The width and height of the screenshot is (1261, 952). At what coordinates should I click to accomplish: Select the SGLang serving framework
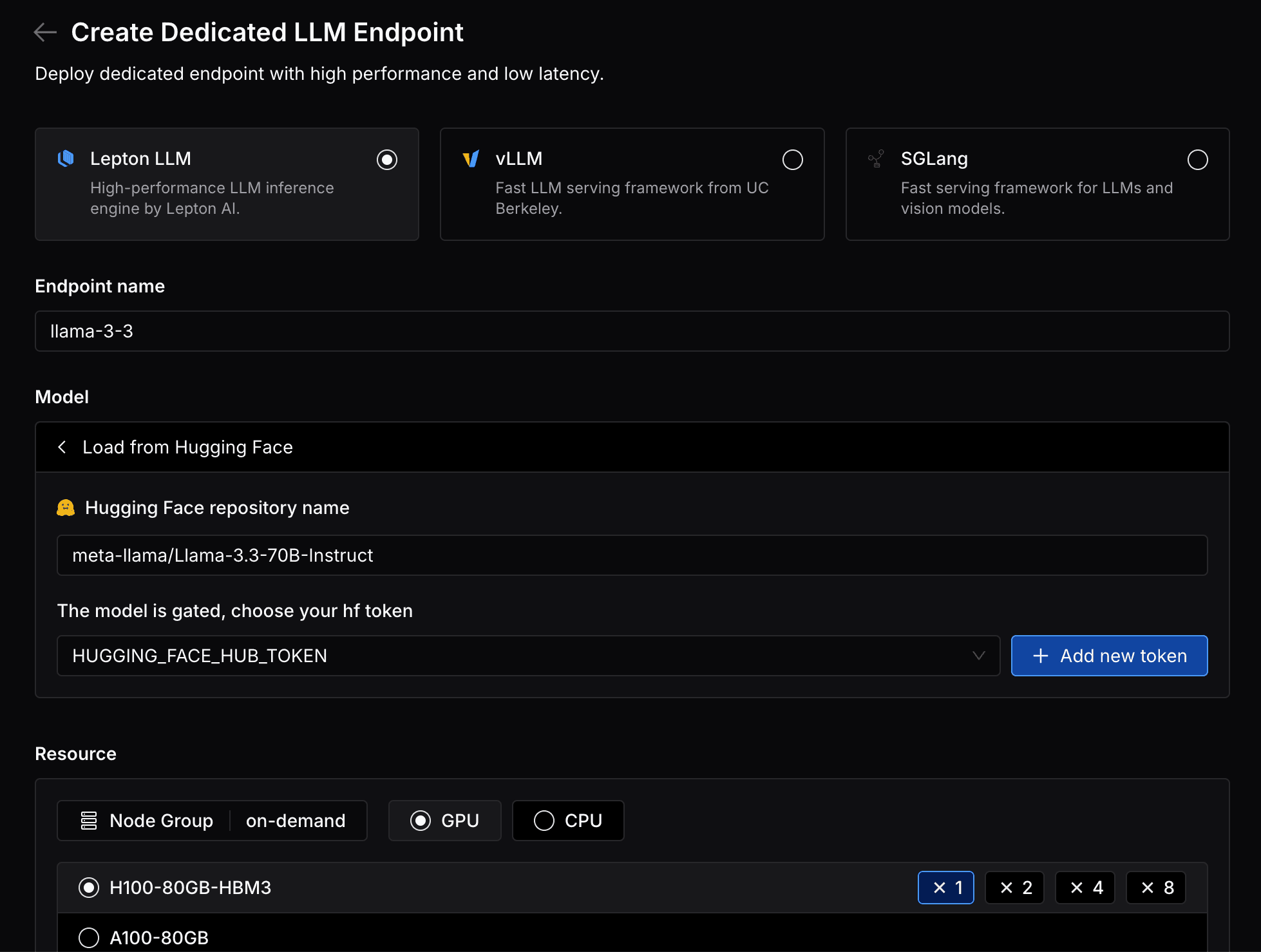pos(1196,158)
